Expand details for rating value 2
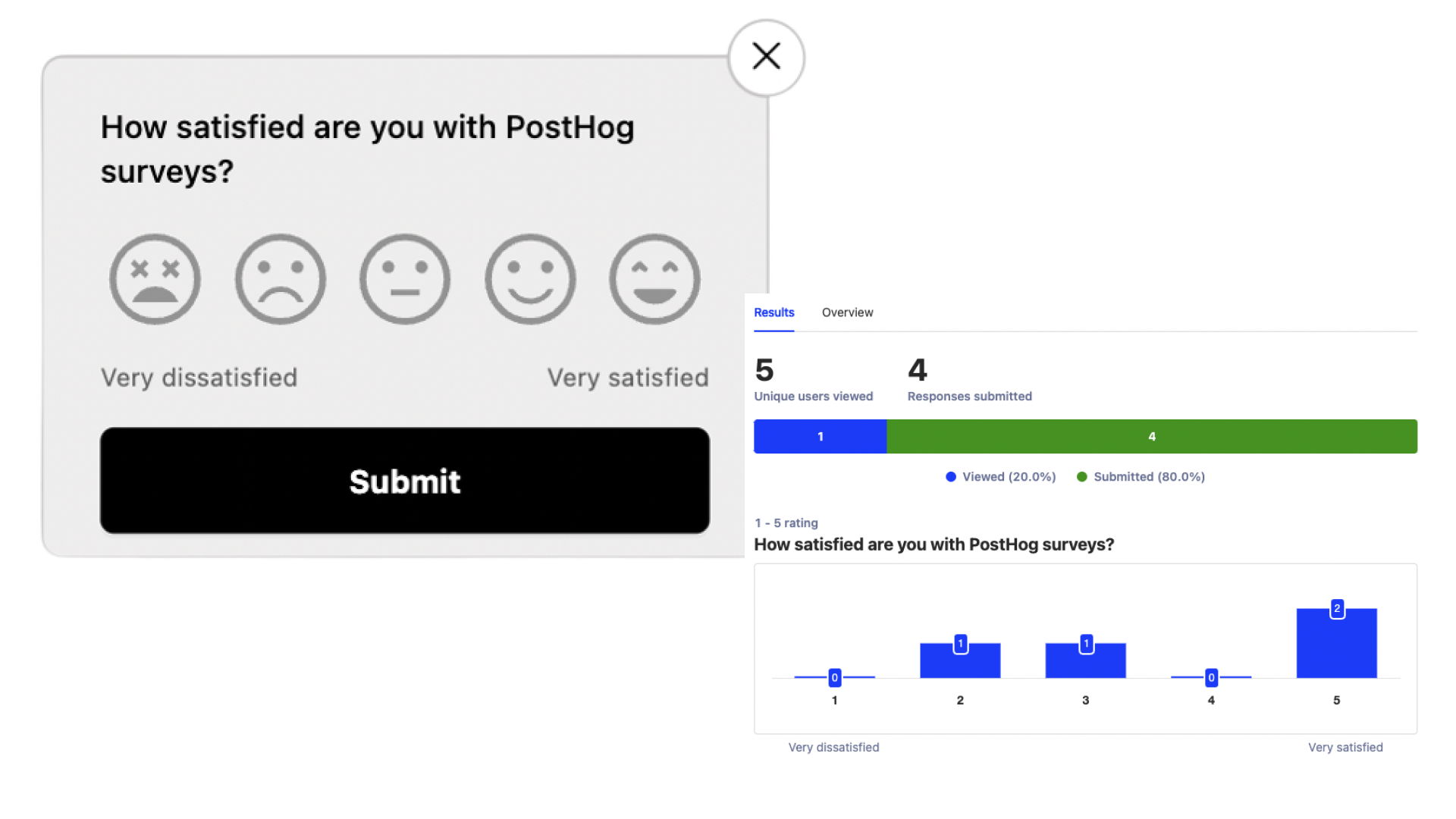 960,658
